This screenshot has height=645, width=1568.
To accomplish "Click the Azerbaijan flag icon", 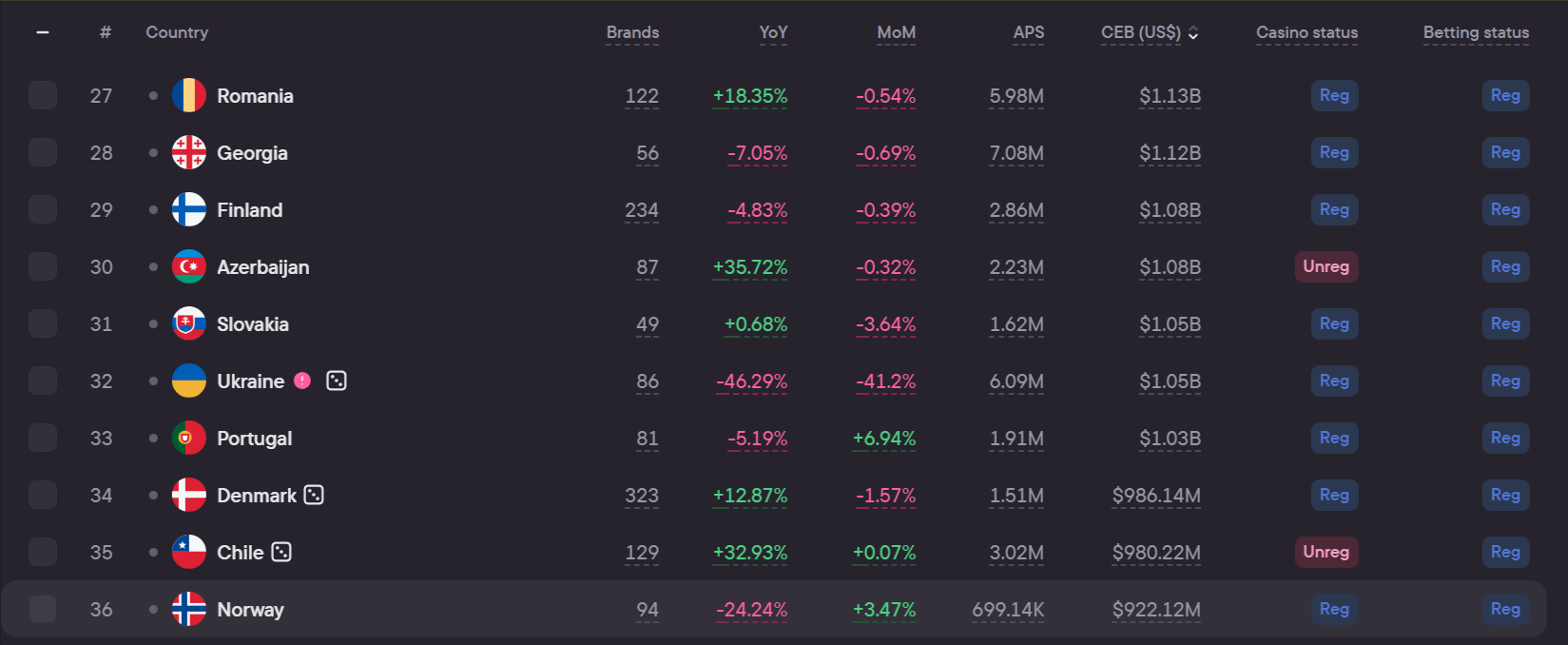I will (x=188, y=267).
